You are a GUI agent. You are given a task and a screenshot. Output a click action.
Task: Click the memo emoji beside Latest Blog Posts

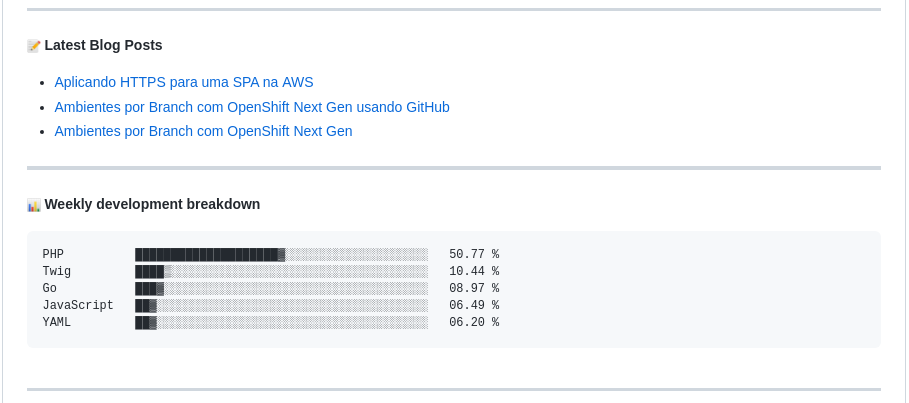click(34, 46)
